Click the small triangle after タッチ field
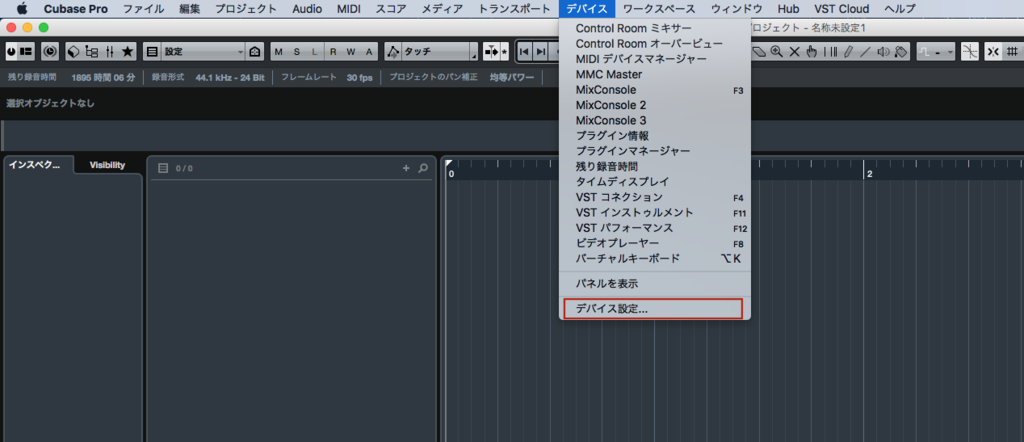Image resolution: width=1024 pixels, height=442 pixels. tap(473, 55)
